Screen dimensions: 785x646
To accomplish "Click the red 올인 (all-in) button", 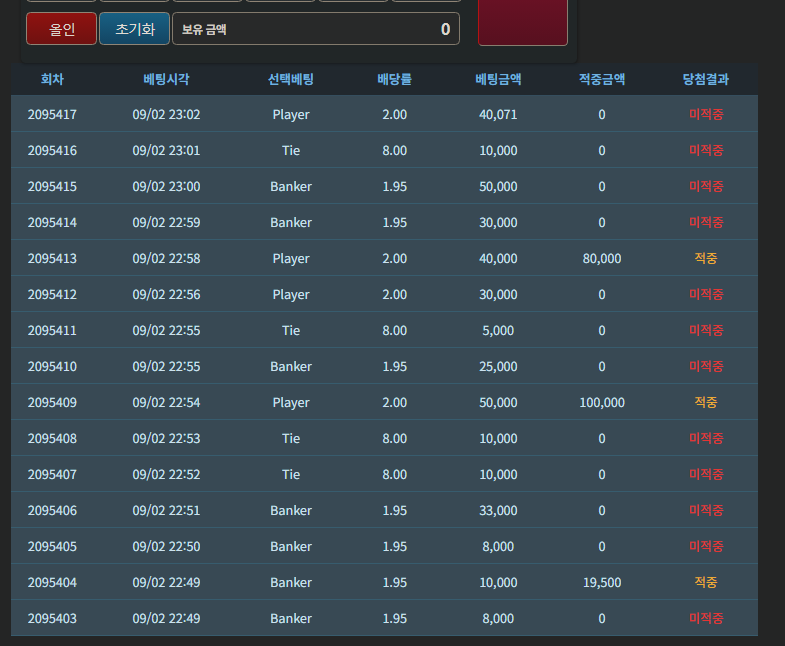I will (61, 29).
